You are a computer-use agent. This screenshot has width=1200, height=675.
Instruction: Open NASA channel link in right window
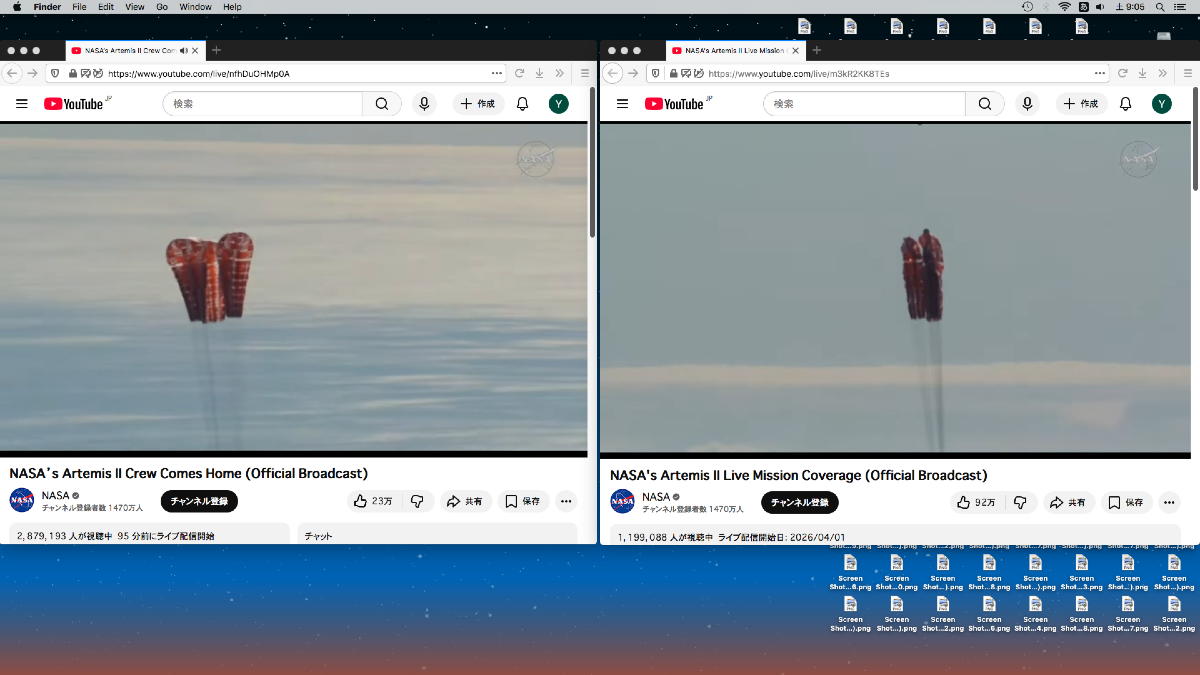click(656, 497)
